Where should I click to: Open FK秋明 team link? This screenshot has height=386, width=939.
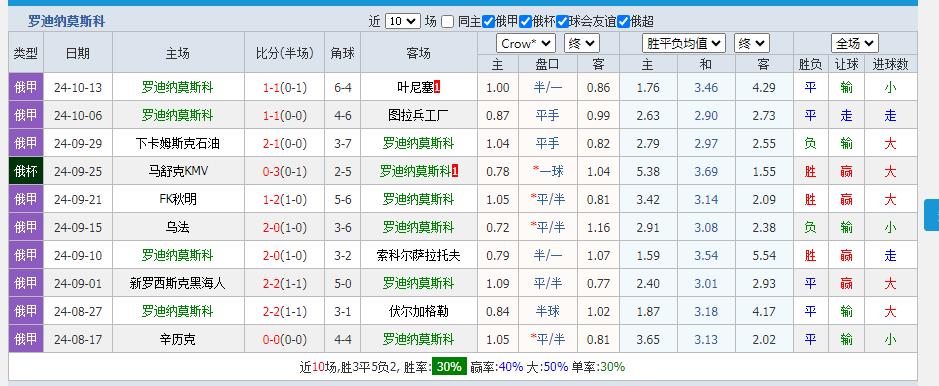click(178, 199)
